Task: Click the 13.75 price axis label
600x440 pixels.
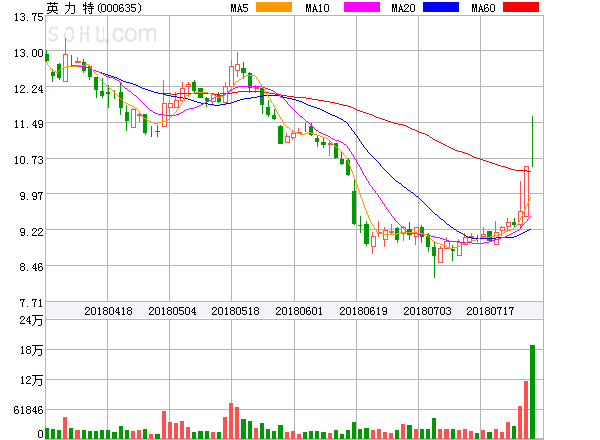Action: 29,17
